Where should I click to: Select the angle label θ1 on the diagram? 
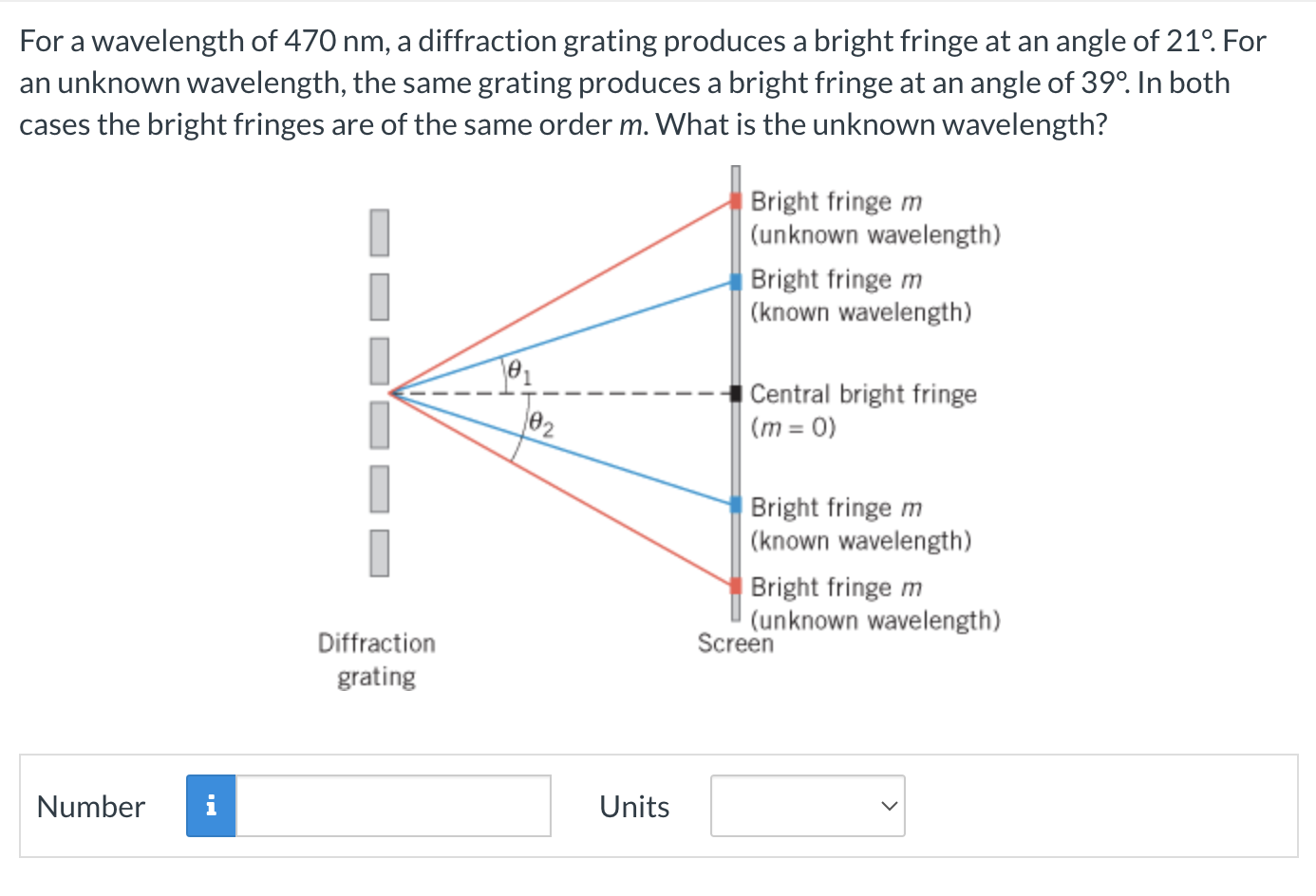(x=517, y=370)
